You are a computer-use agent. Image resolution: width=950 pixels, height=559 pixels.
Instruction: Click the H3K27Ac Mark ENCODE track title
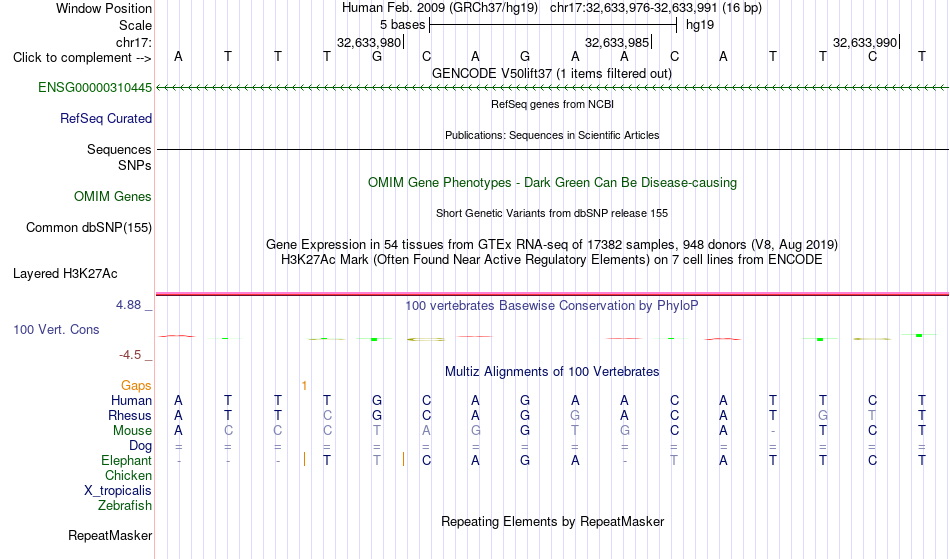[552, 260]
